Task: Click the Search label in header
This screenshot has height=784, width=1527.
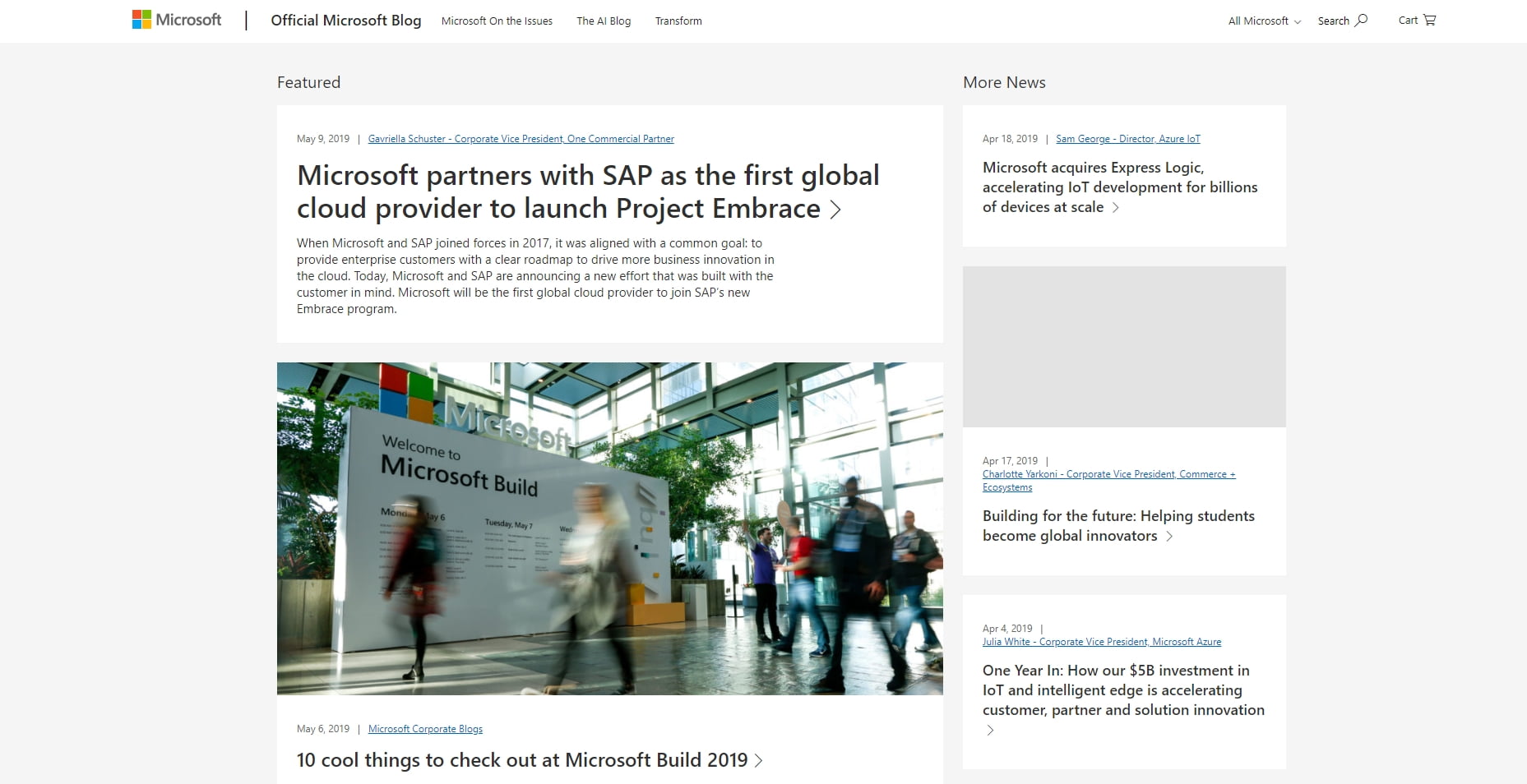Action: [1333, 21]
